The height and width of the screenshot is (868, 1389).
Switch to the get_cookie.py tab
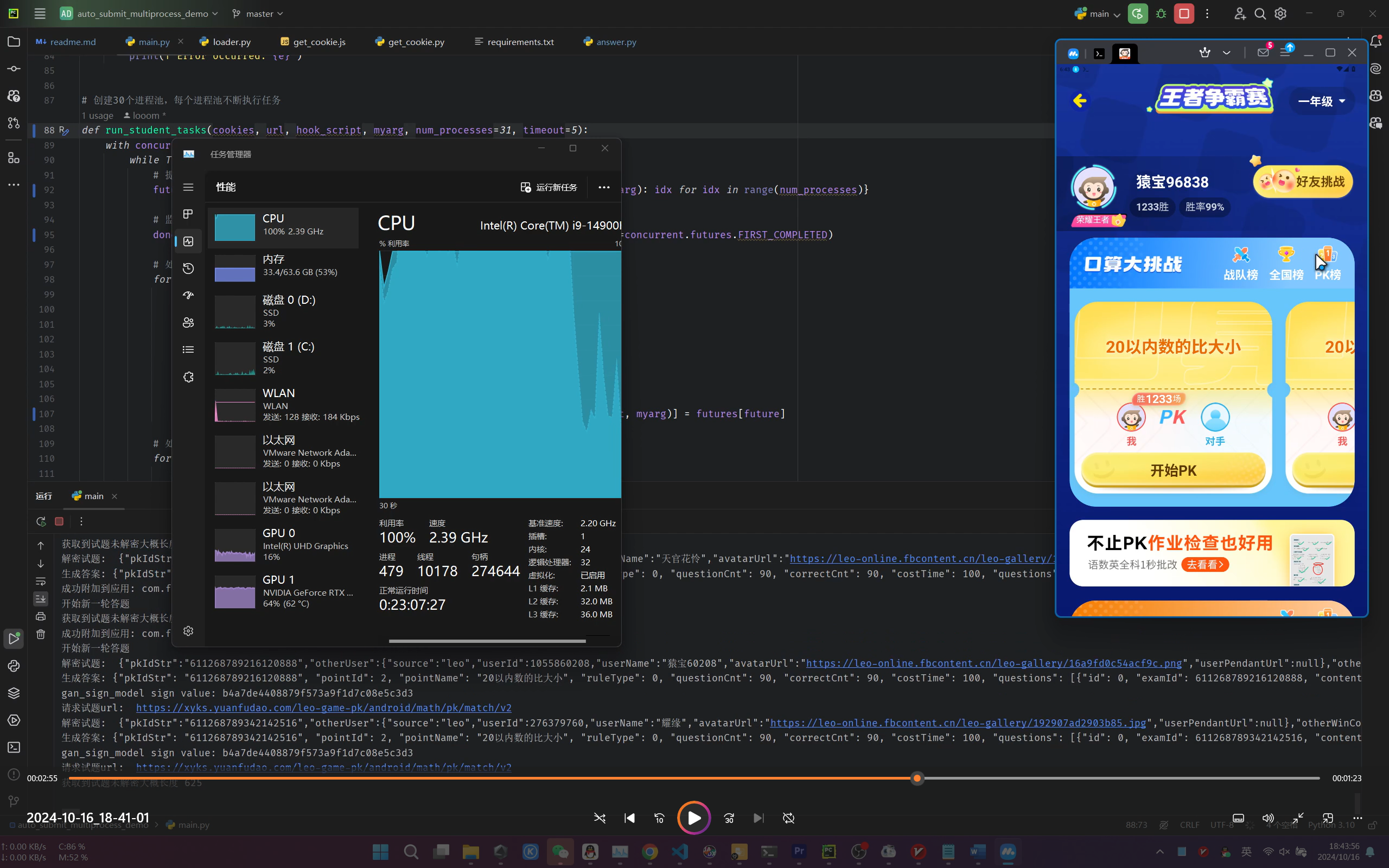(416, 42)
